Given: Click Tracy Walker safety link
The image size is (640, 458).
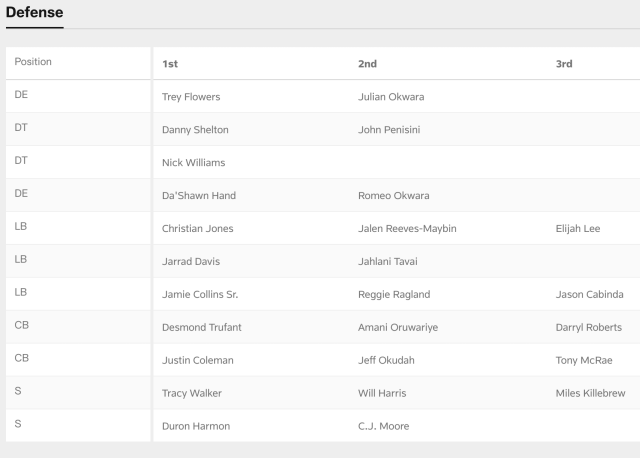Looking at the screenshot, I should tap(189, 393).
